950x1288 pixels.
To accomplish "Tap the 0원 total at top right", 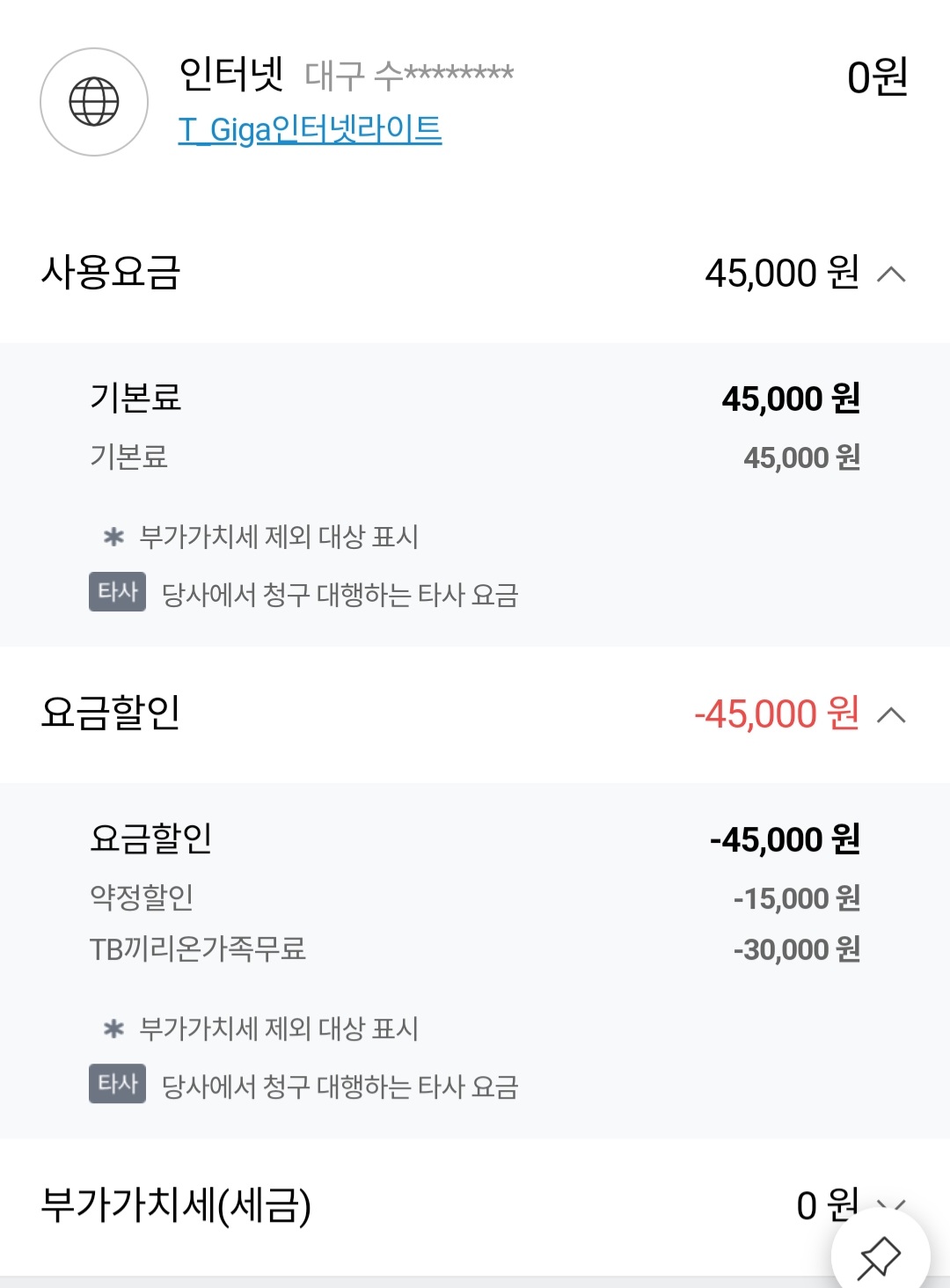I will 877,77.
